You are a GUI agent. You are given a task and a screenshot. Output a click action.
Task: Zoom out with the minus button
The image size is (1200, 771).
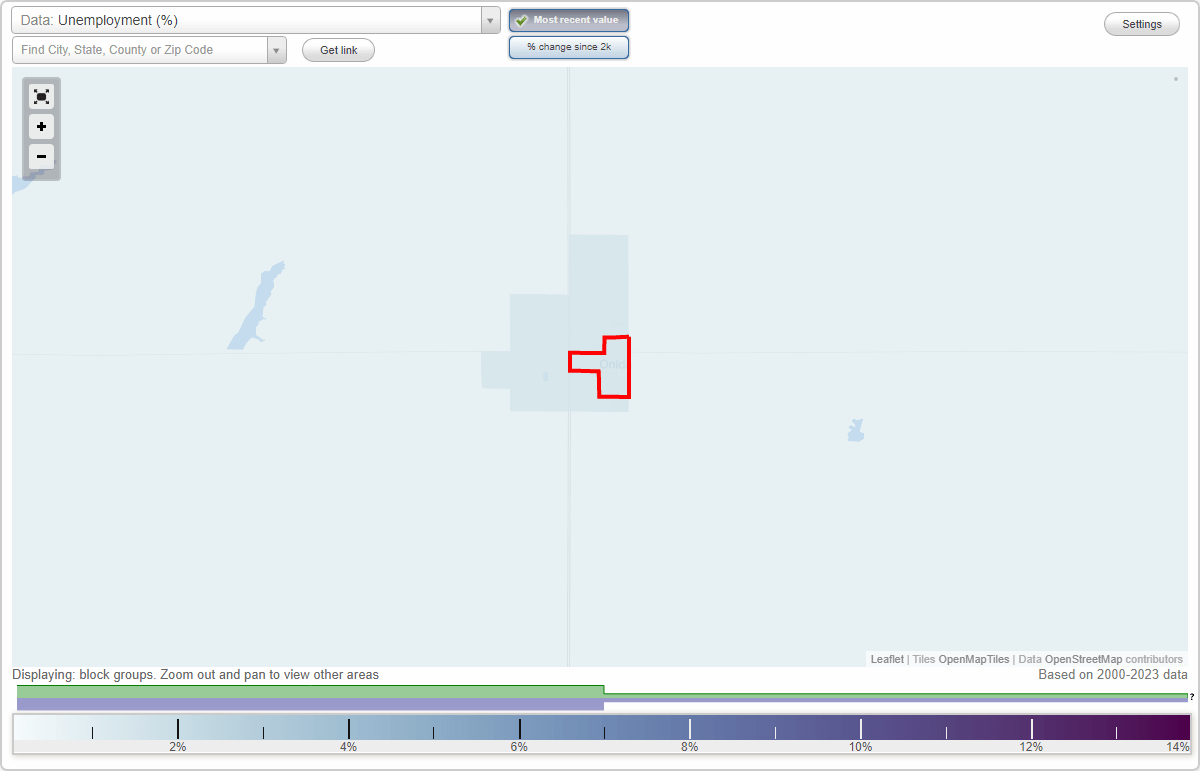[x=41, y=157]
